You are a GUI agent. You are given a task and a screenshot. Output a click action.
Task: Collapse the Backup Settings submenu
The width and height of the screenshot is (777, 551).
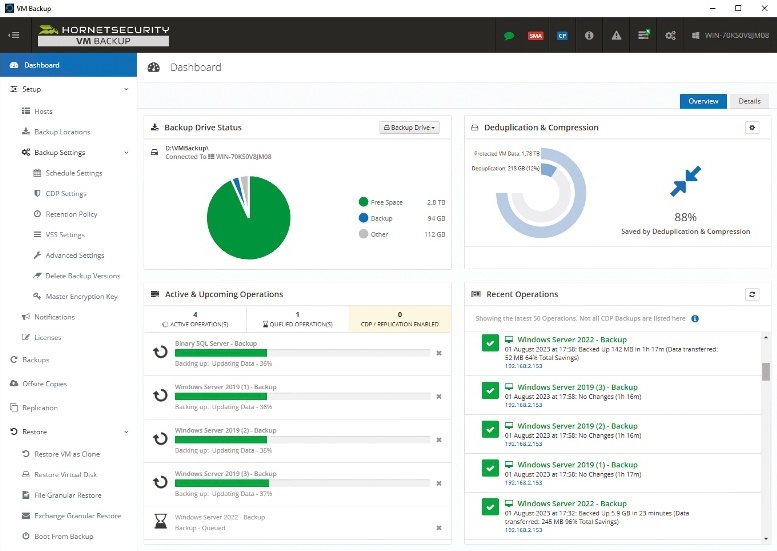tap(125, 153)
